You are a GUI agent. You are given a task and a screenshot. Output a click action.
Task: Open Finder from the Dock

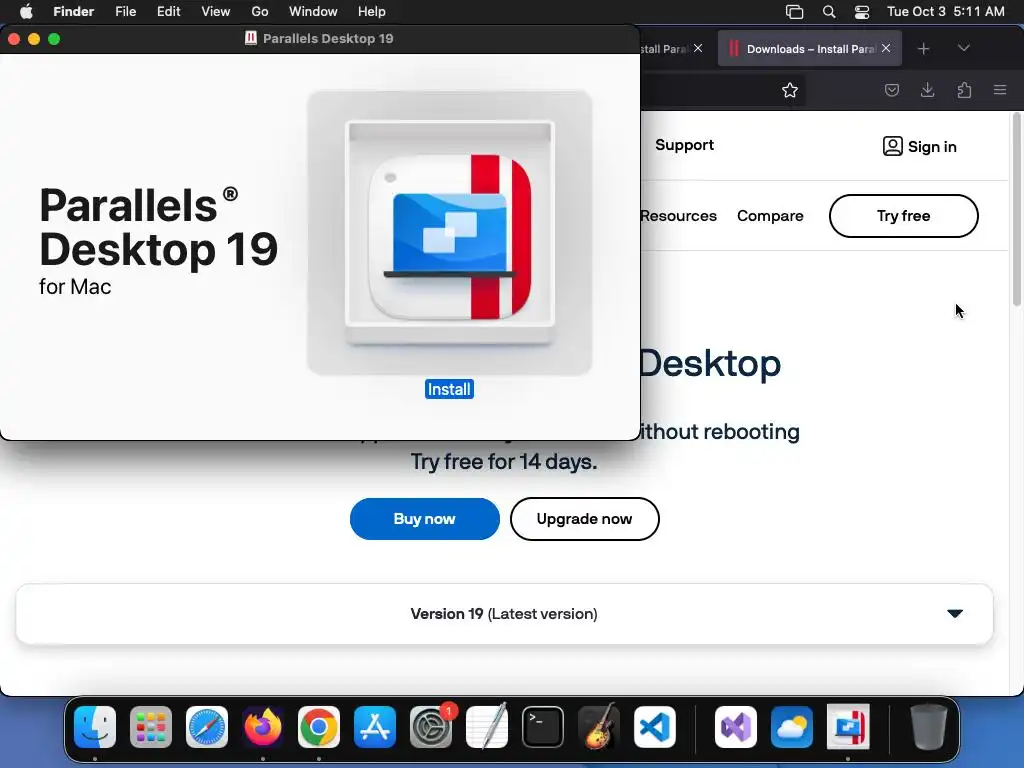click(x=95, y=727)
